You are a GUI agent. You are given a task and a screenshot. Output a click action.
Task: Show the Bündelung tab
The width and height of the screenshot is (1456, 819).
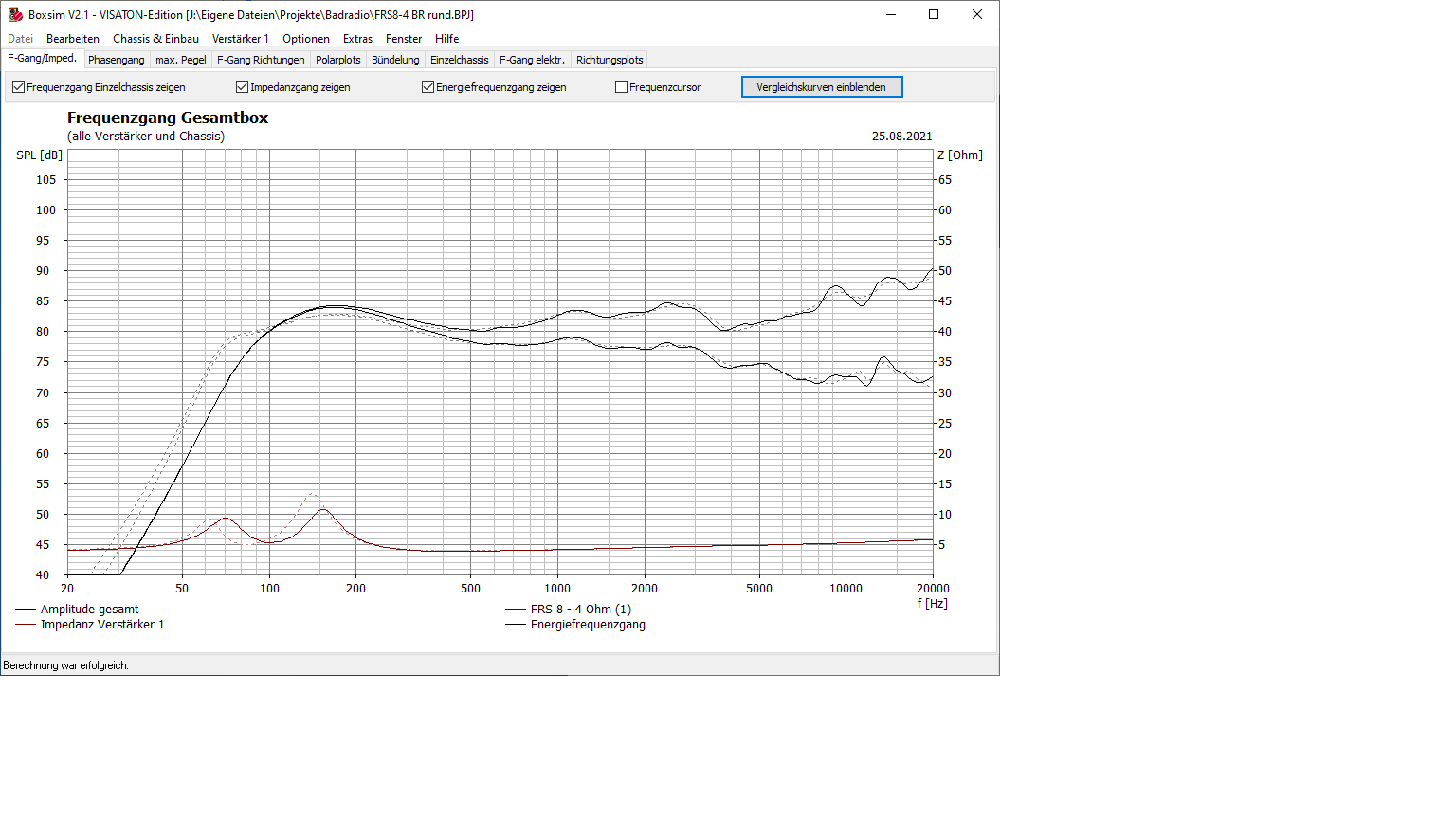click(x=395, y=60)
